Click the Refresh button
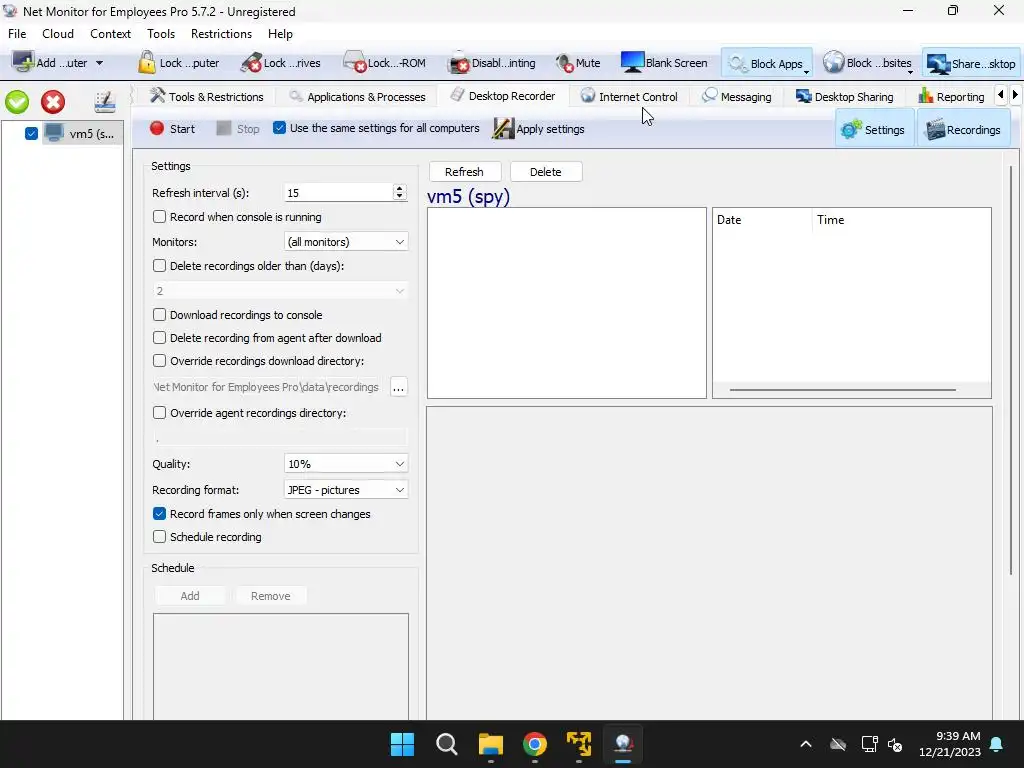 464,172
